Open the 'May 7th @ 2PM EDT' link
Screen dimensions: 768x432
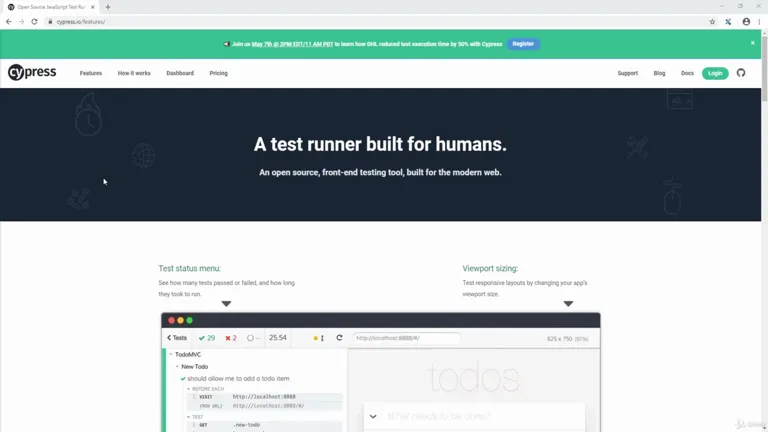292,44
